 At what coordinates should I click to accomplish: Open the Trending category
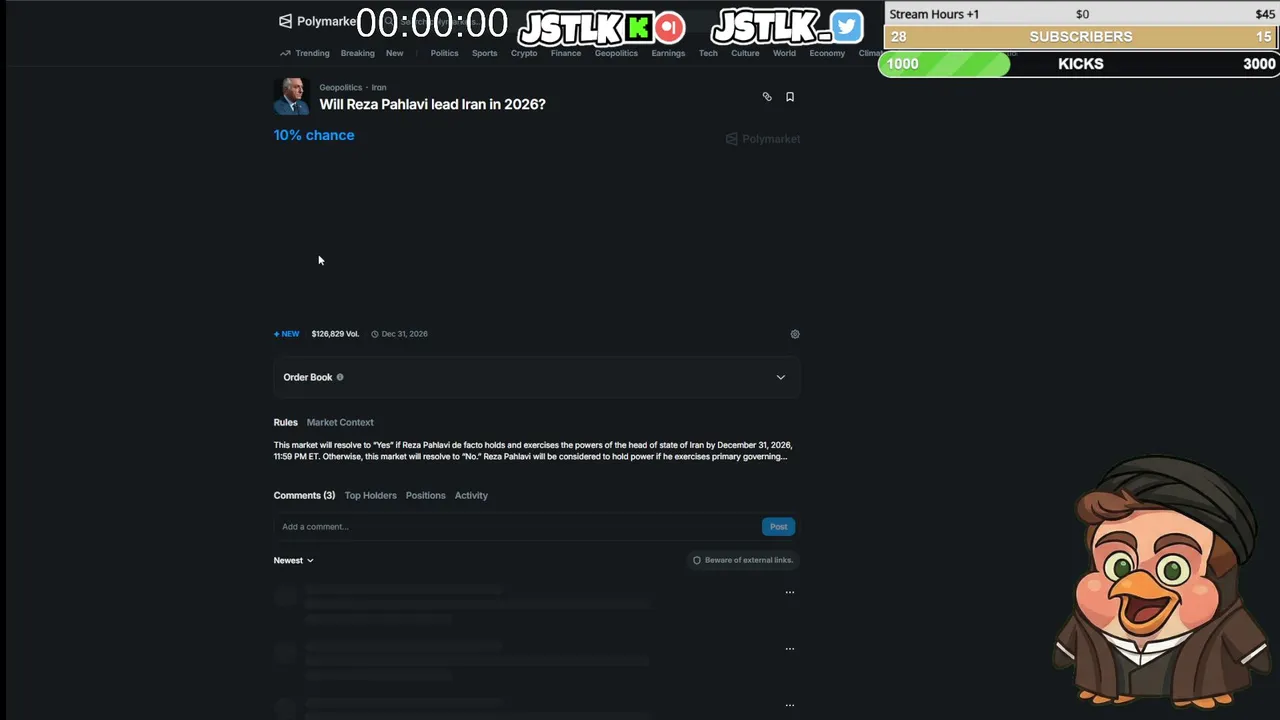312,53
